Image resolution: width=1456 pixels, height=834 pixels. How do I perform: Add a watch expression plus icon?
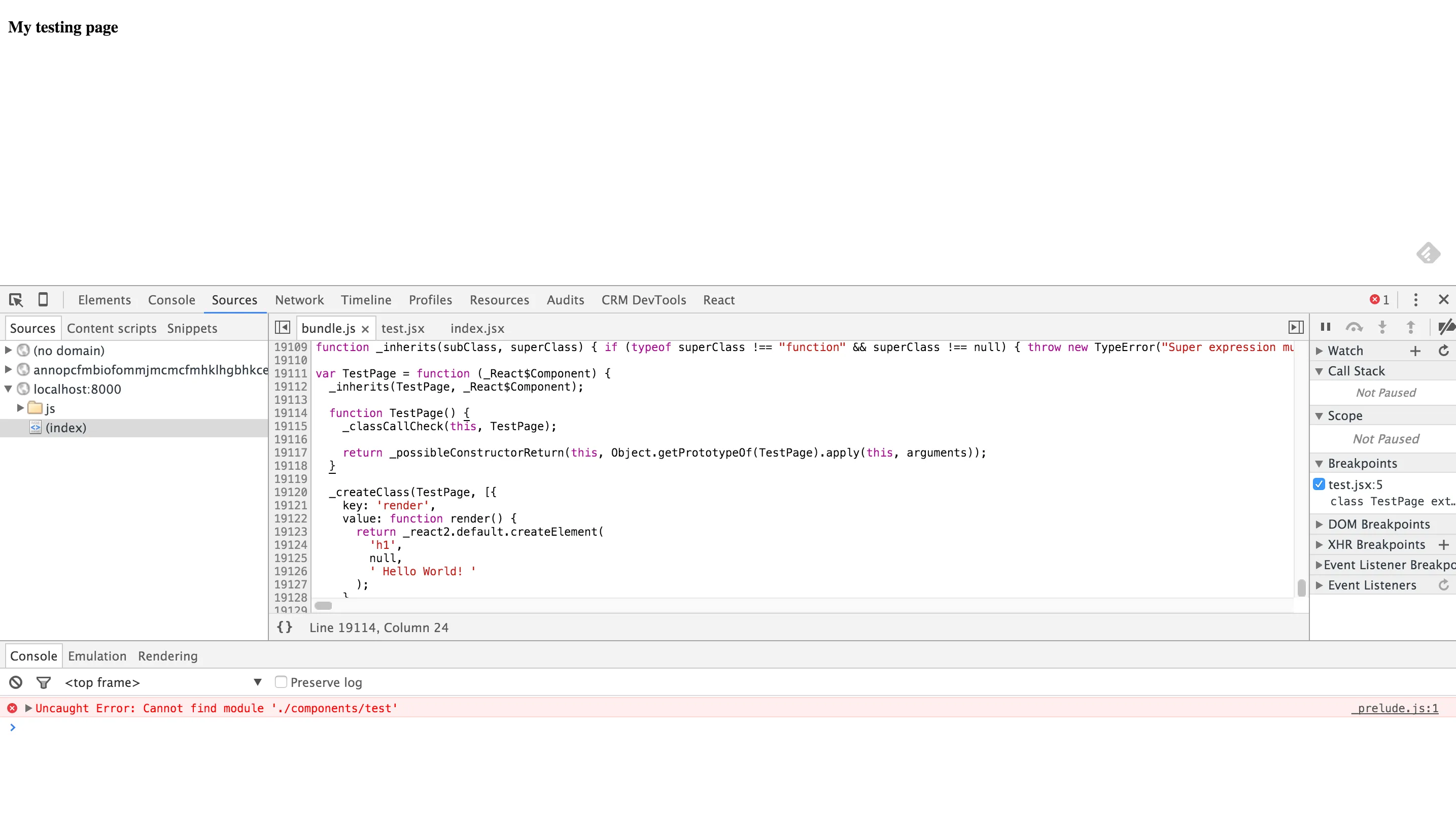point(1415,351)
